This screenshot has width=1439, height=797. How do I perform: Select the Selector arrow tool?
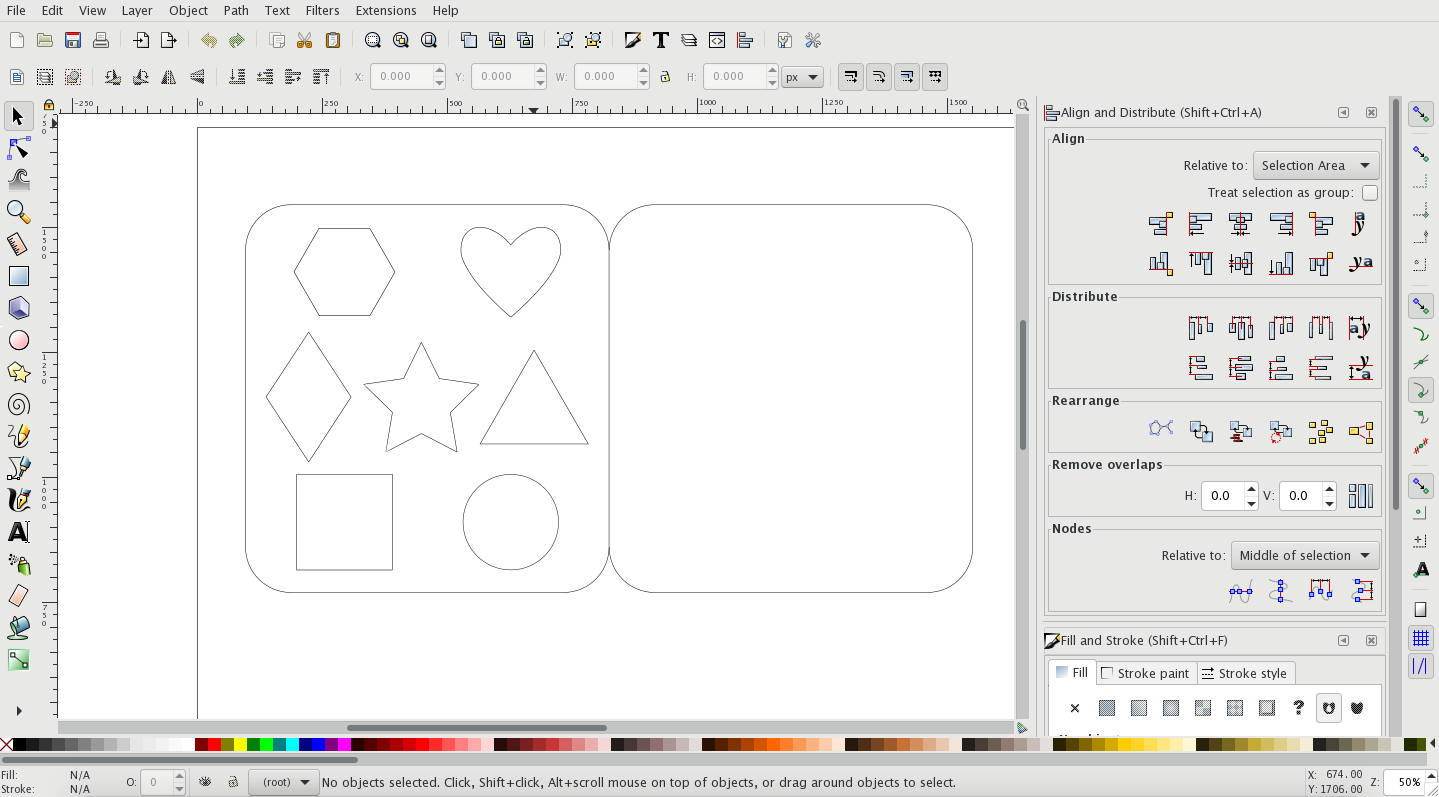pyautogui.click(x=18, y=116)
